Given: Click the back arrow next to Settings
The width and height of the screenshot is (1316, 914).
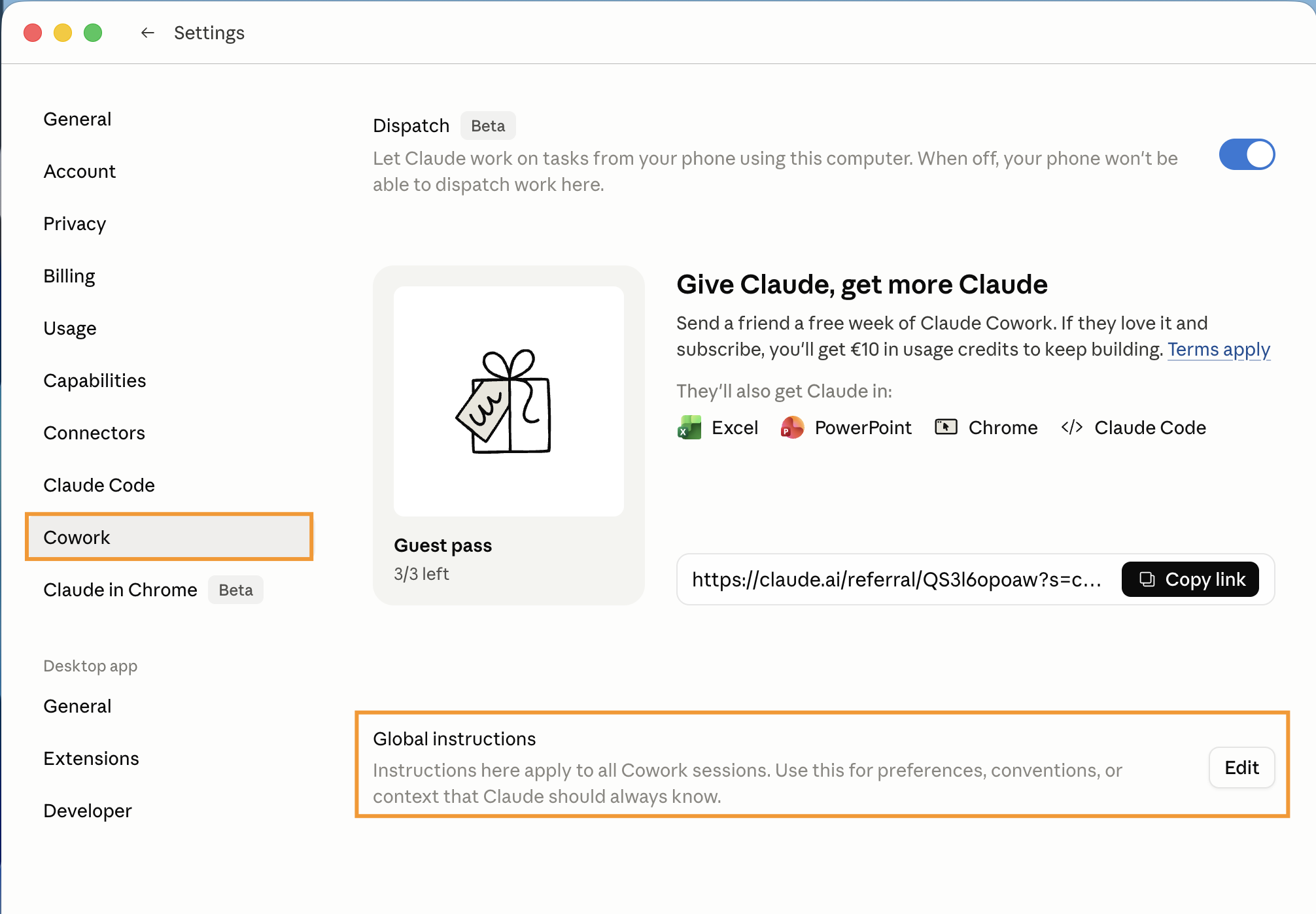Looking at the screenshot, I should click(x=147, y=33).
